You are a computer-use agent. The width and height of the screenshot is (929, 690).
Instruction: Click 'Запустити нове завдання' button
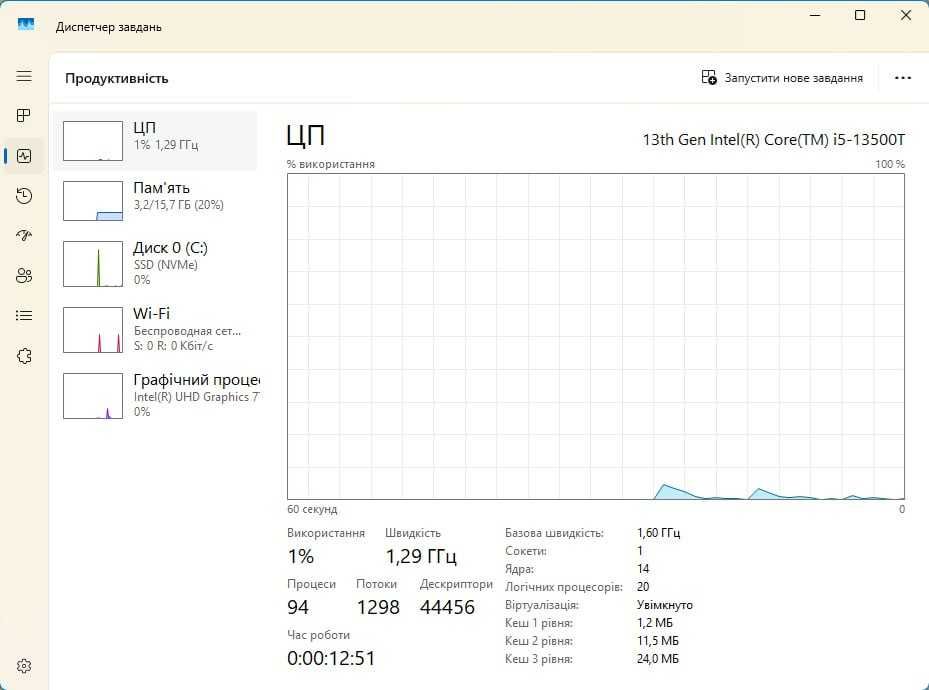[x=782, y=78]
